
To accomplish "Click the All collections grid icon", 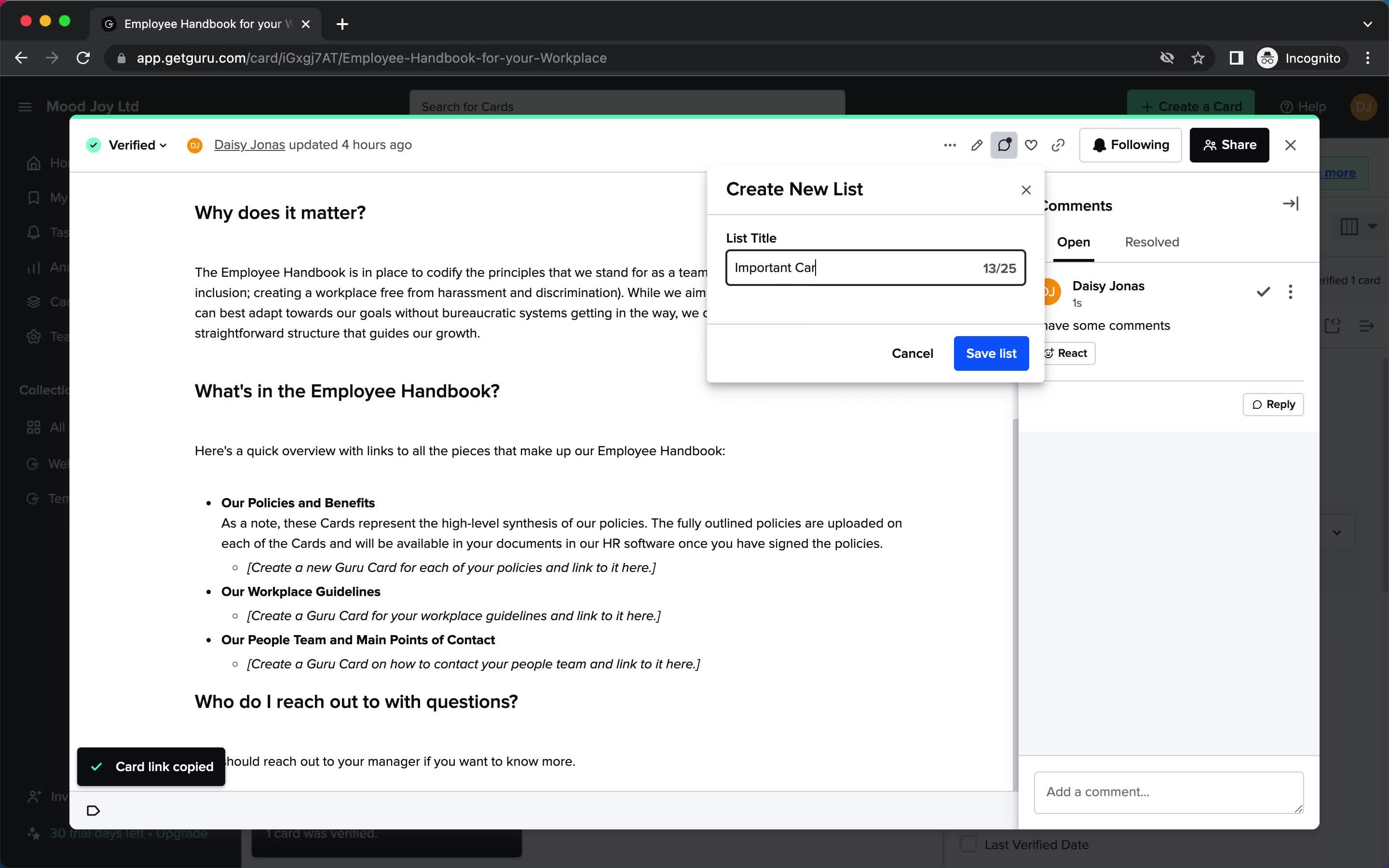I will (34, 428).
